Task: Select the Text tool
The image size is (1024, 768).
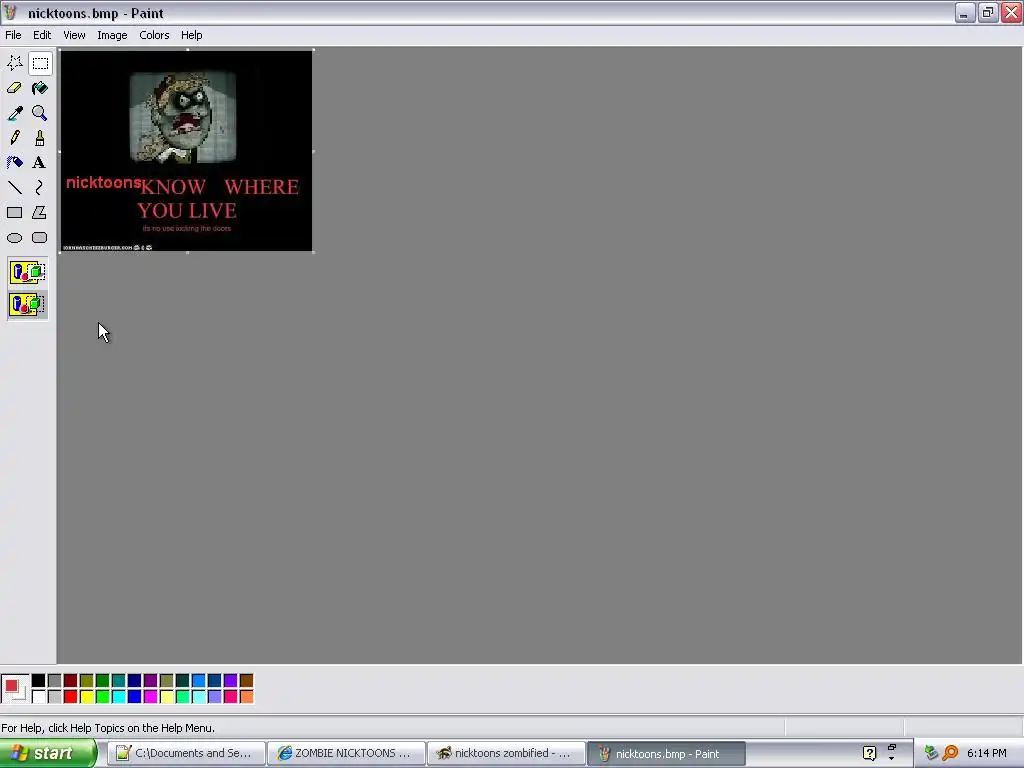Action: pos(40,163)
